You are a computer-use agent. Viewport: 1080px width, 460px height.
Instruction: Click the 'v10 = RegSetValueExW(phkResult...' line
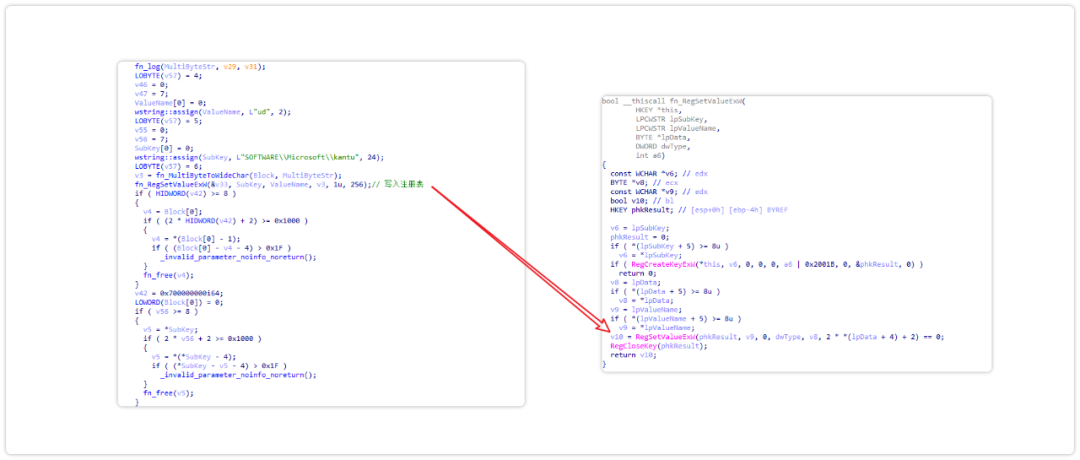click(x=777, y=337)
